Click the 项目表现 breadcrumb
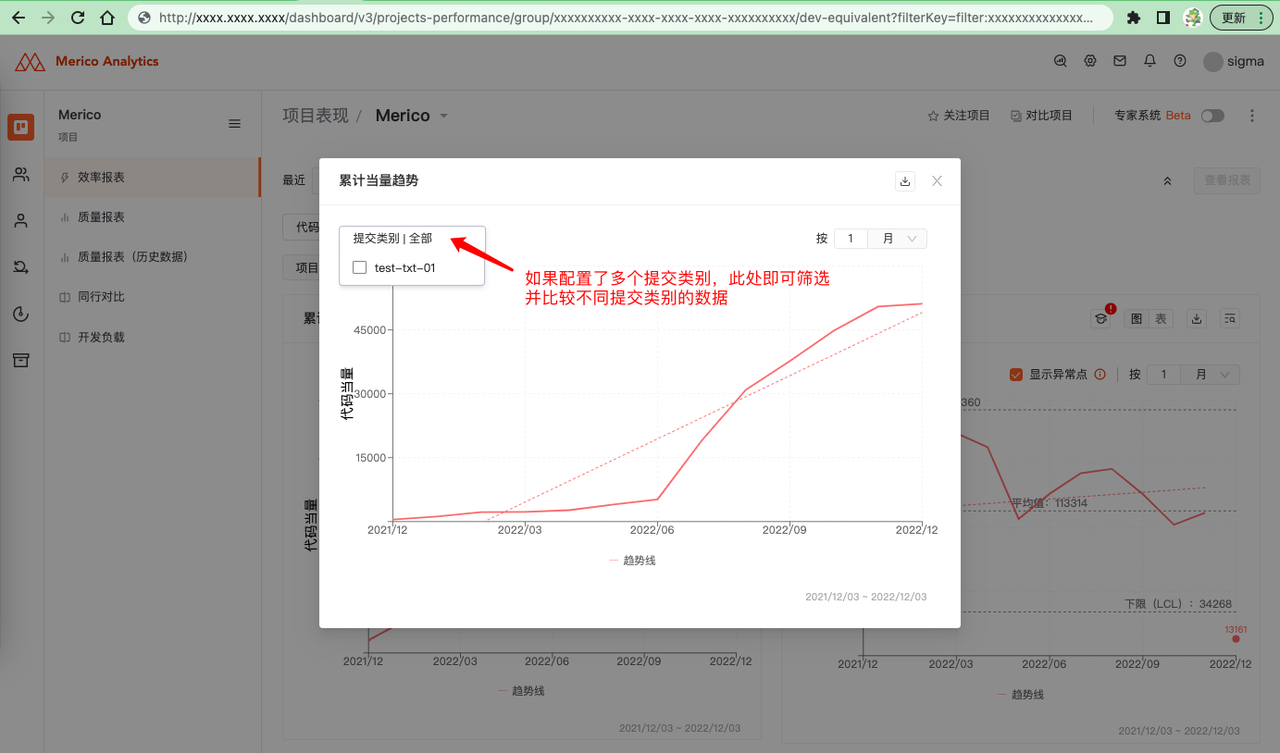 [x=316, y=116]
